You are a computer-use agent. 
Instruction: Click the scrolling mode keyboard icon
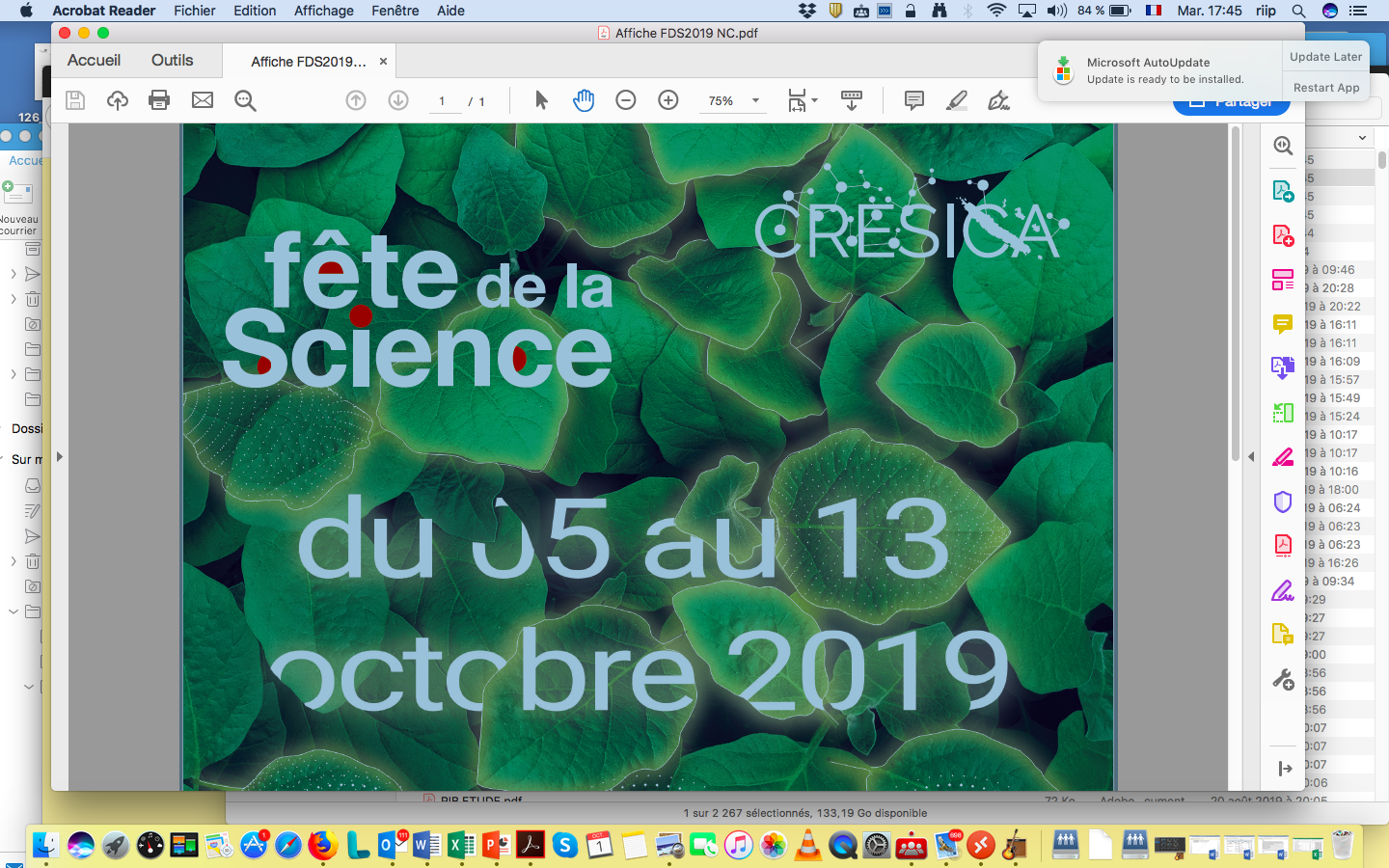coord(852,100)
